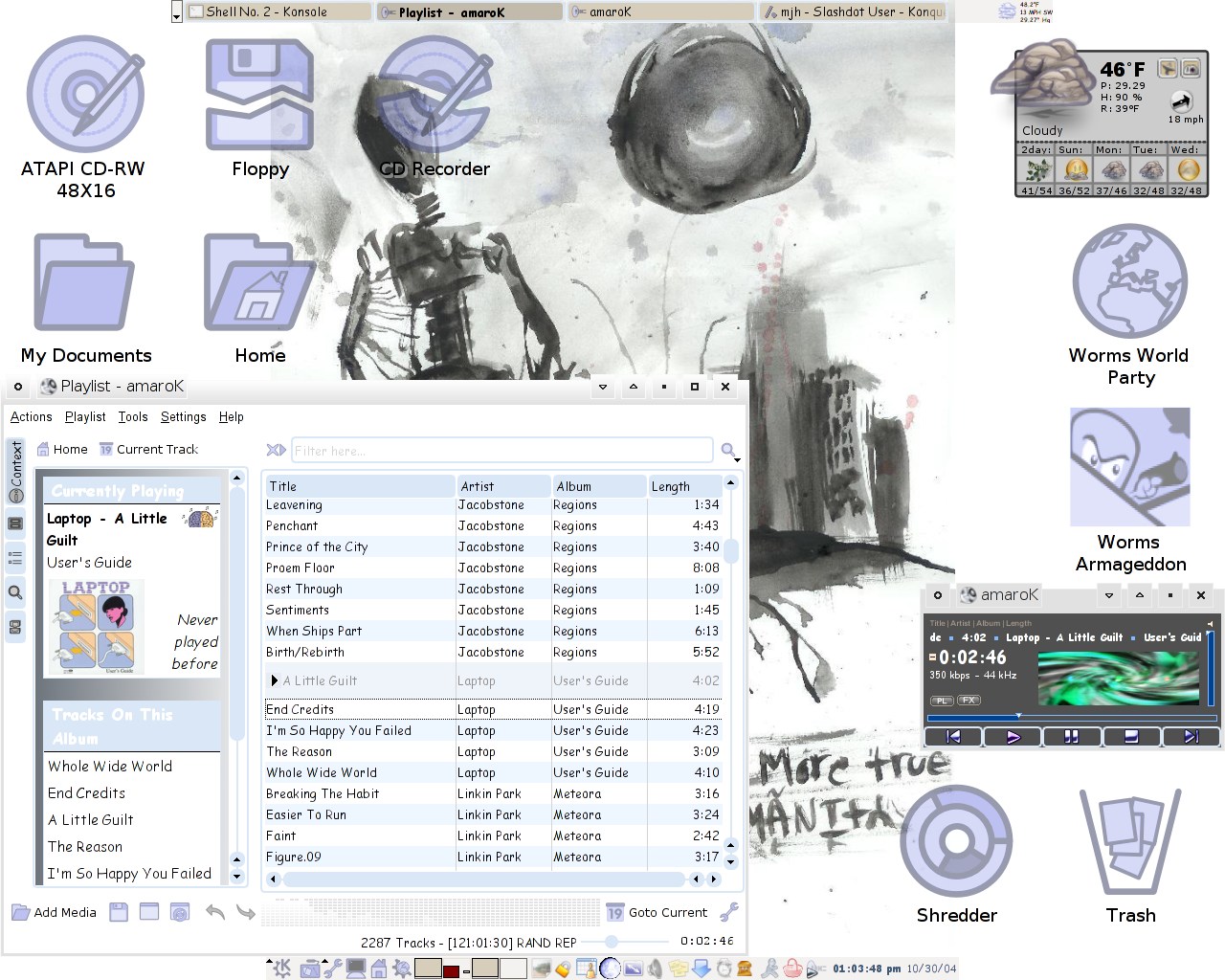Toggle time display mode next to 0:02:46
This screenshot has height=980, width=1225.
[932, 657]
